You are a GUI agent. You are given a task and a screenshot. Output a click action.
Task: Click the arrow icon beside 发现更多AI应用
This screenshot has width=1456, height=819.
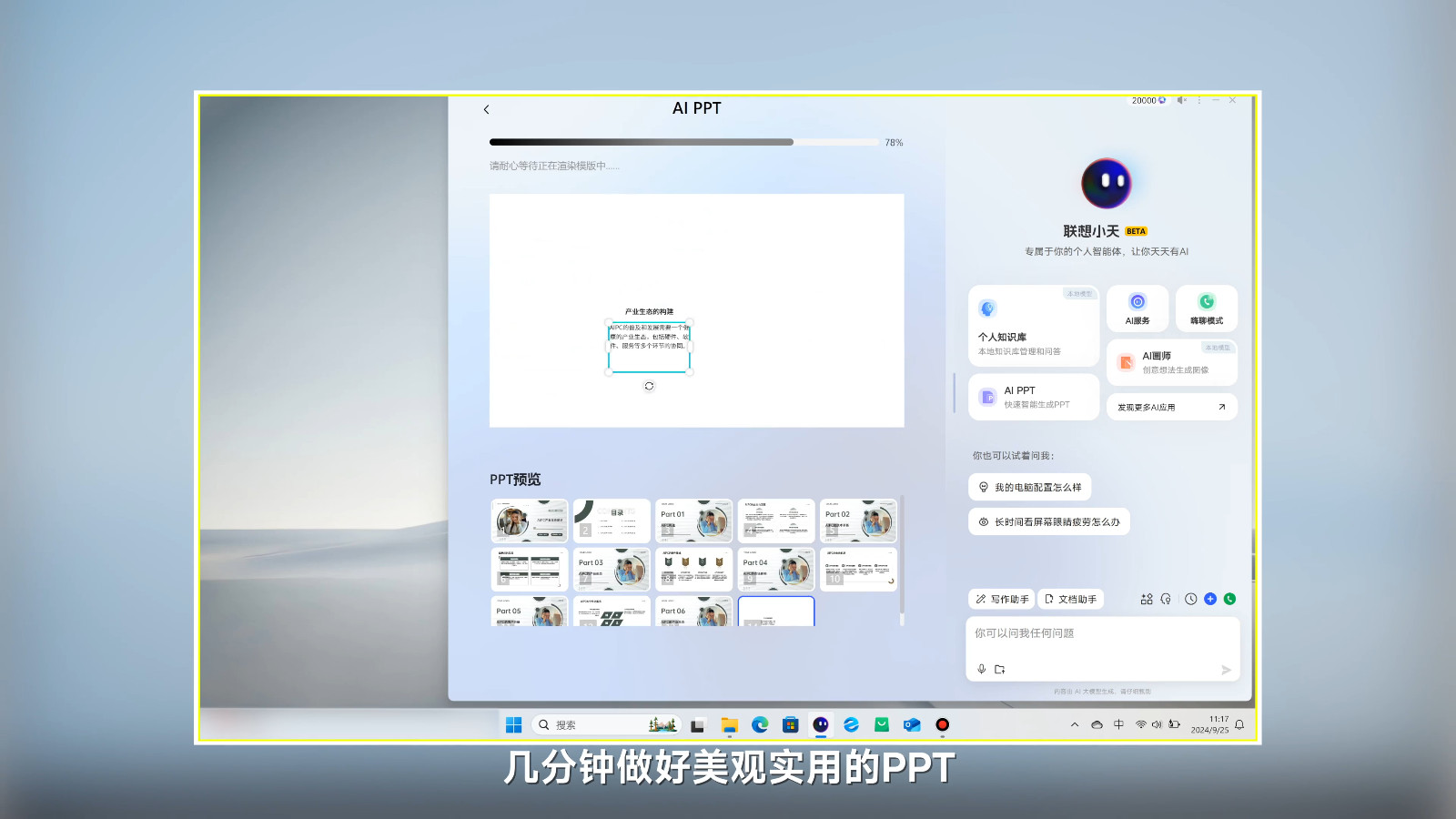tap(1221, 407)
